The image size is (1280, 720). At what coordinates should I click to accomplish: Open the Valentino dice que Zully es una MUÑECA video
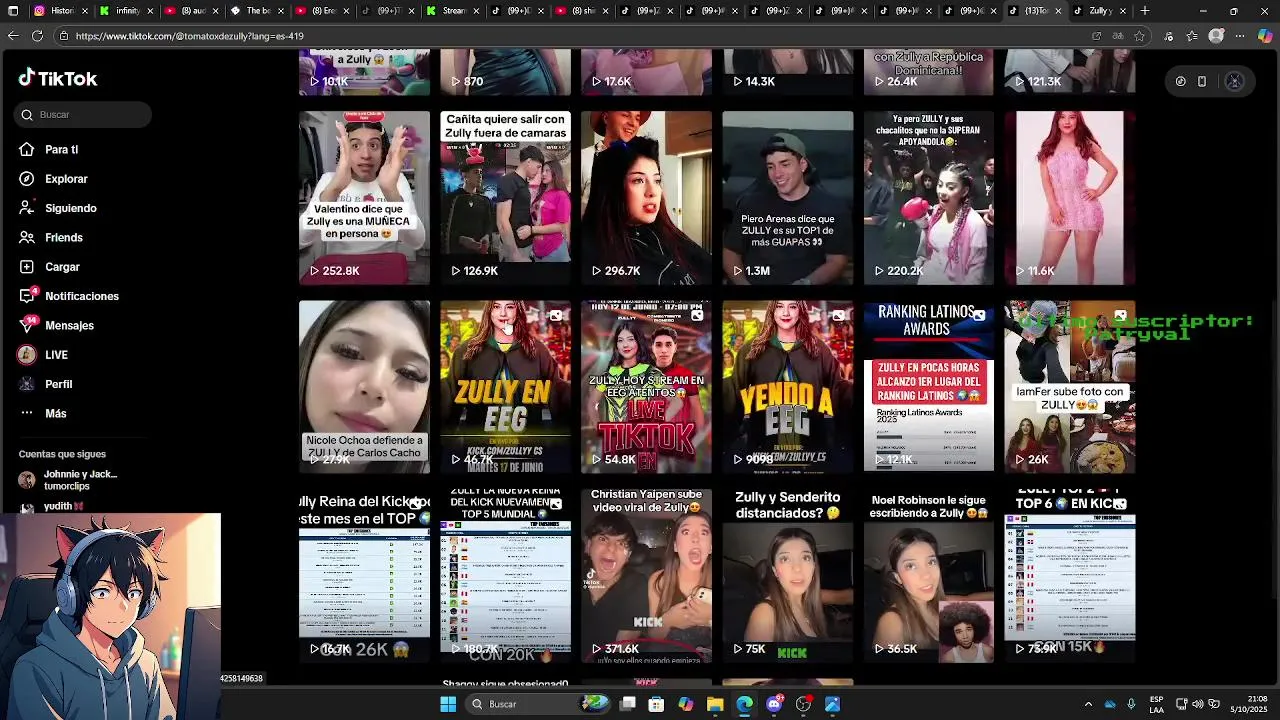pyautogui.click(x=364, y=198)
